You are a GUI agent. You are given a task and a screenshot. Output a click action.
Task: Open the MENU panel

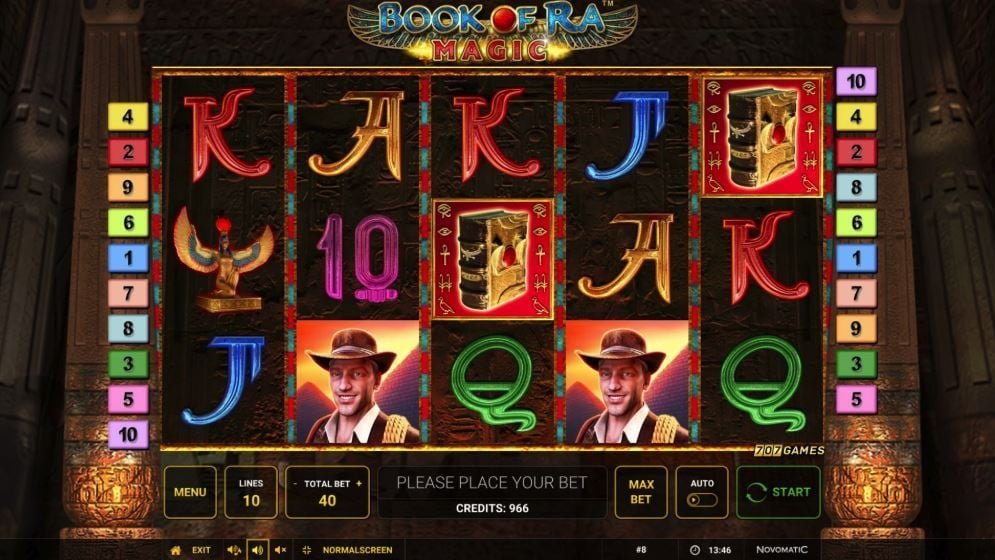point(190,493)
